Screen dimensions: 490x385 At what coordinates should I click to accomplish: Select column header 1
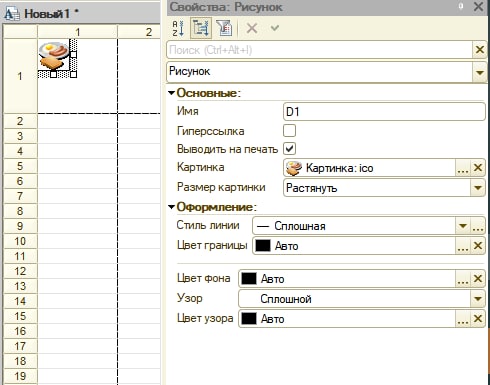point(77,32)
